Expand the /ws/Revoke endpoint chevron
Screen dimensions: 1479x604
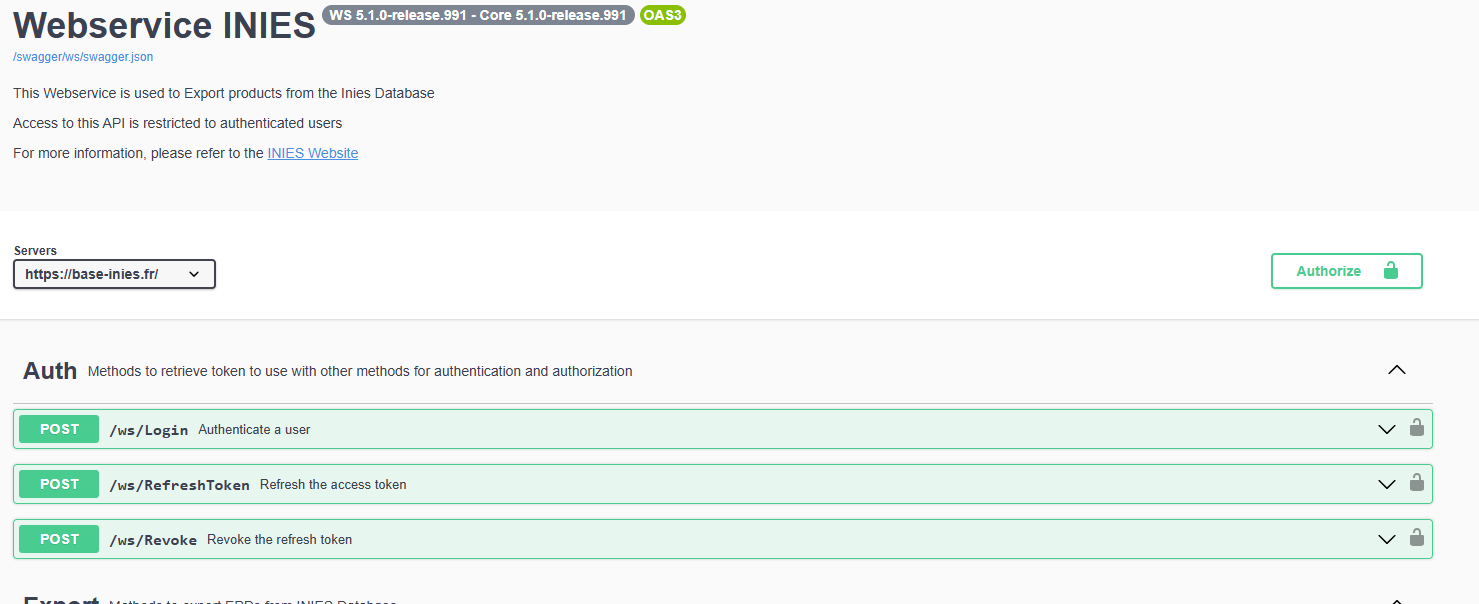click(x=1386, y=540)
